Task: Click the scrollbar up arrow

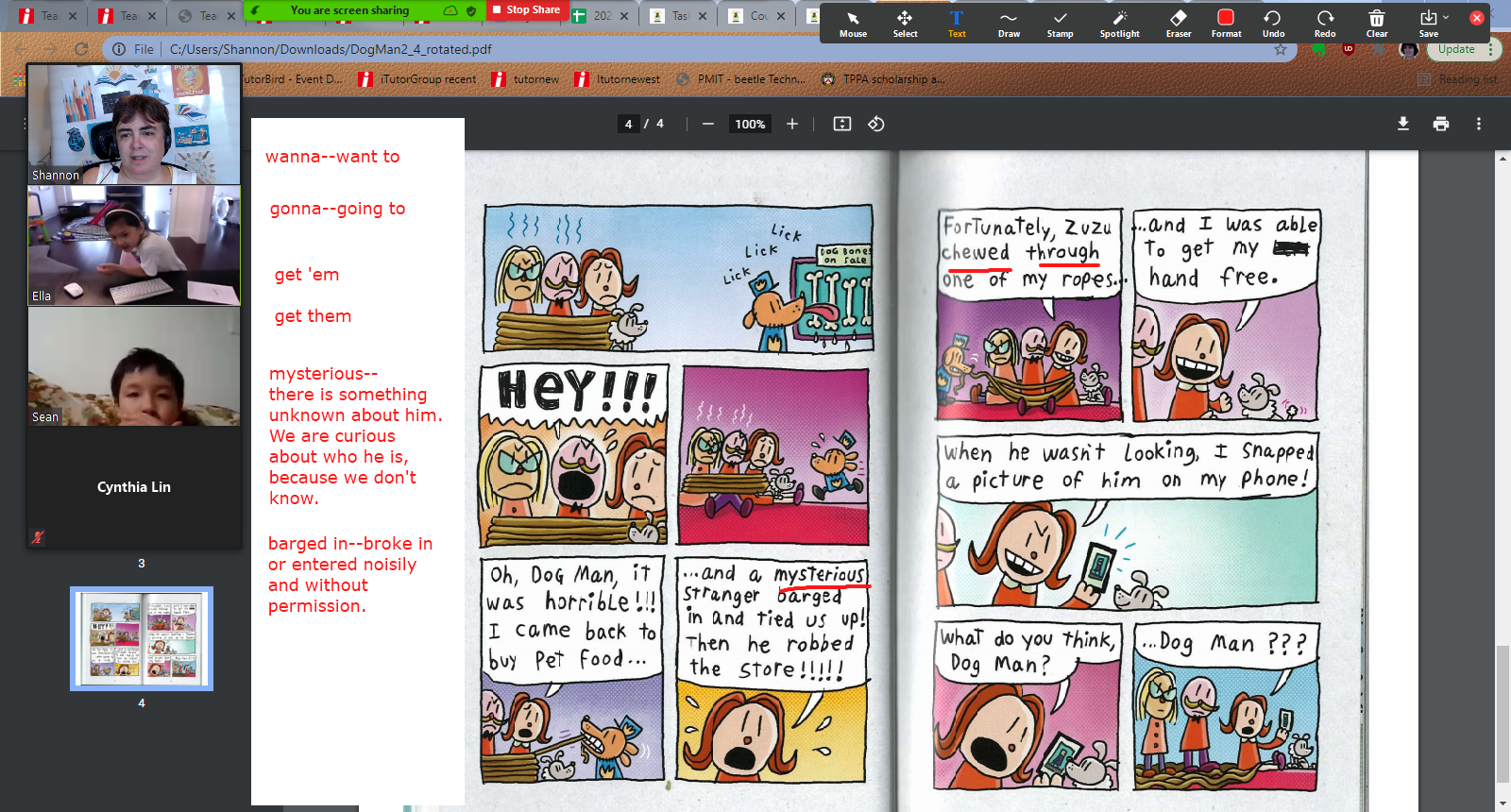Action: (1503, 159)
